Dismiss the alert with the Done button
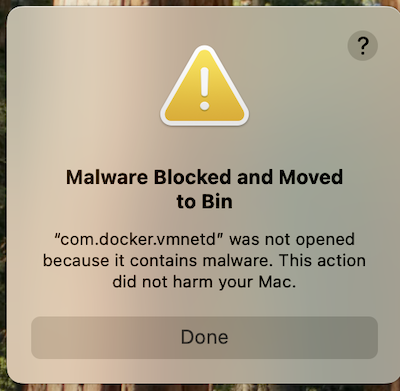 click(x=204, y=337)
